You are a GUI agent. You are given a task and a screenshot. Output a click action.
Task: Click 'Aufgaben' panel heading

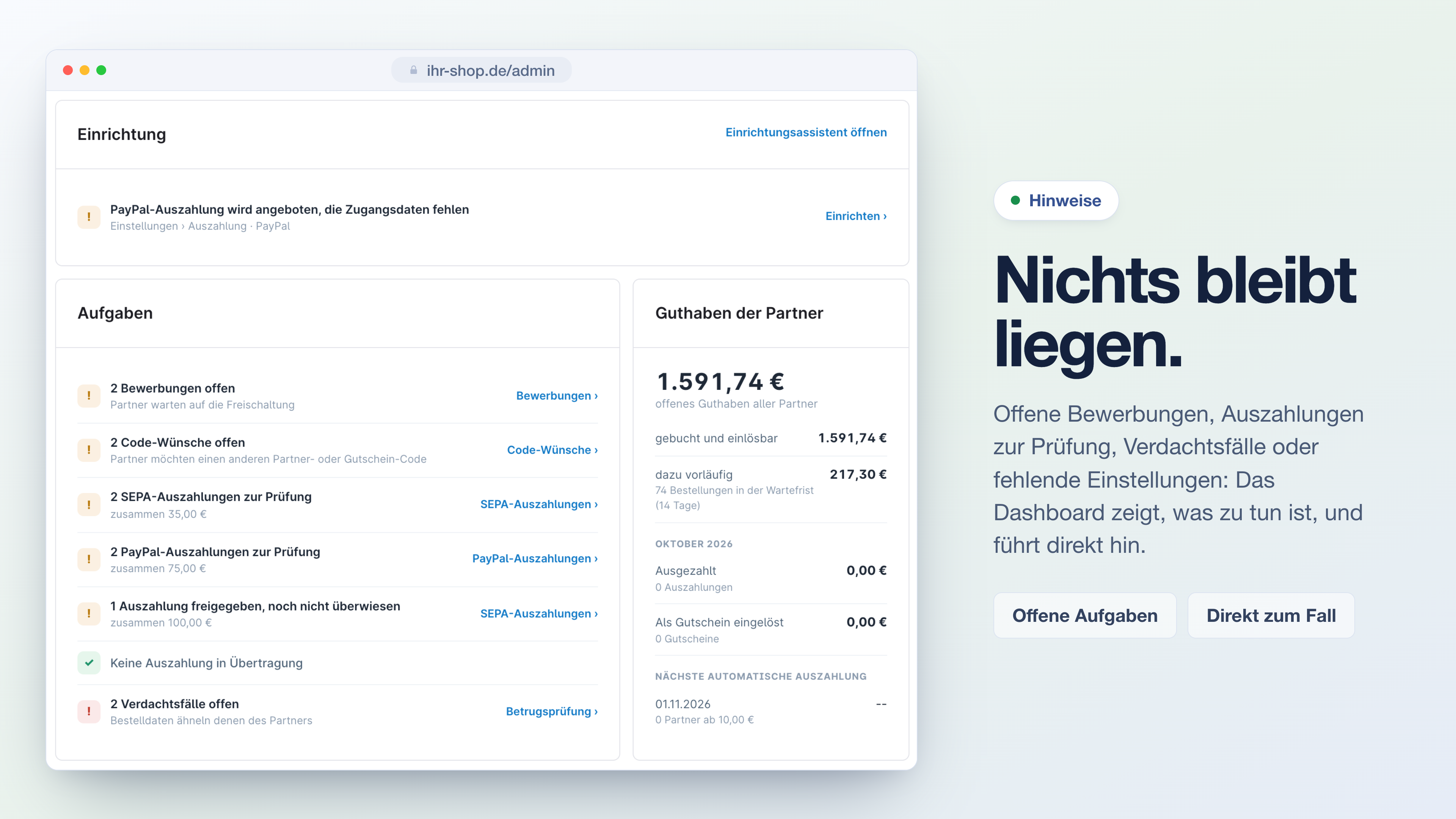pyautogui.click(x=115, y=313)
